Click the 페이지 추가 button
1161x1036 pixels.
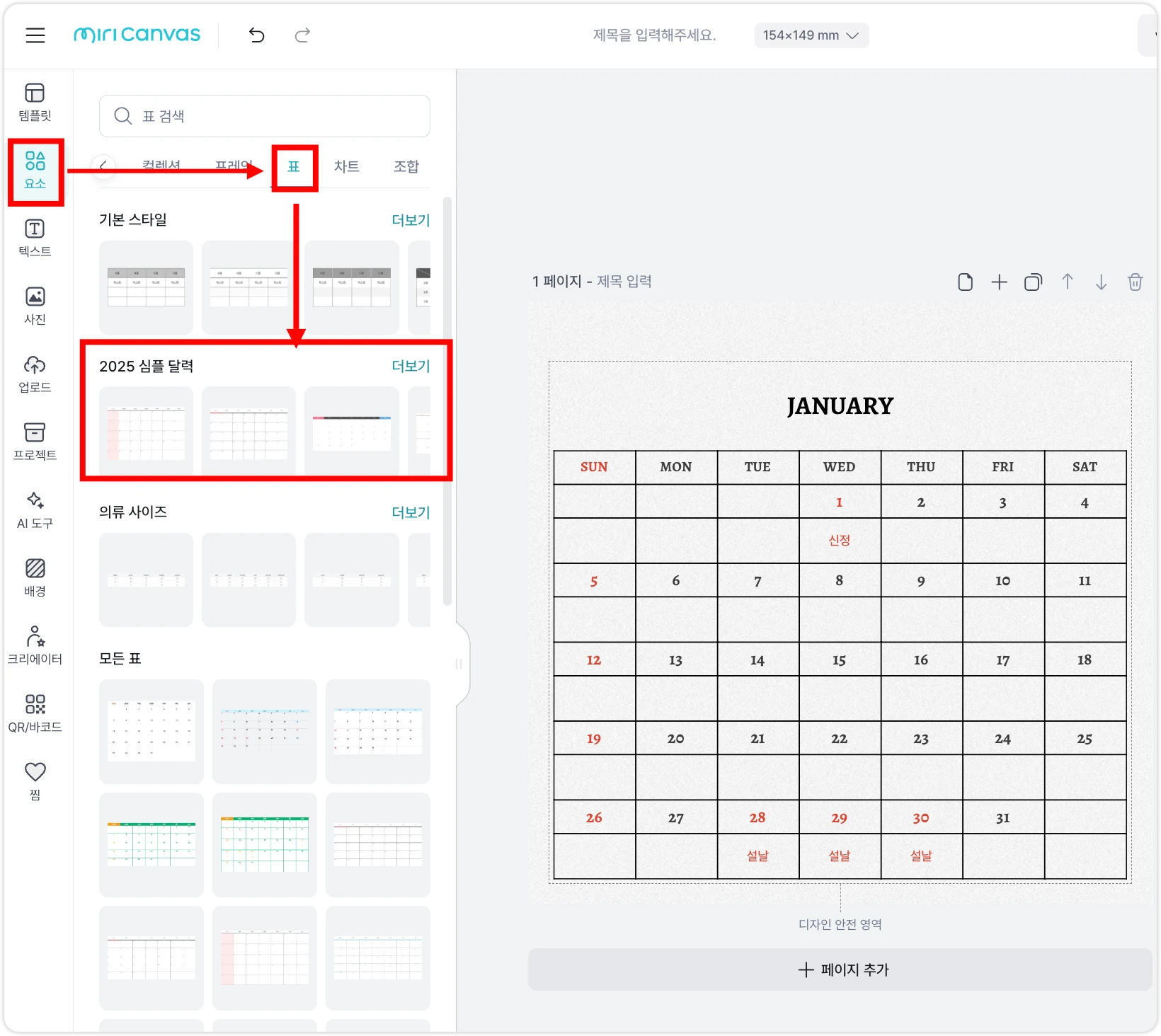[x=842, y=969]
